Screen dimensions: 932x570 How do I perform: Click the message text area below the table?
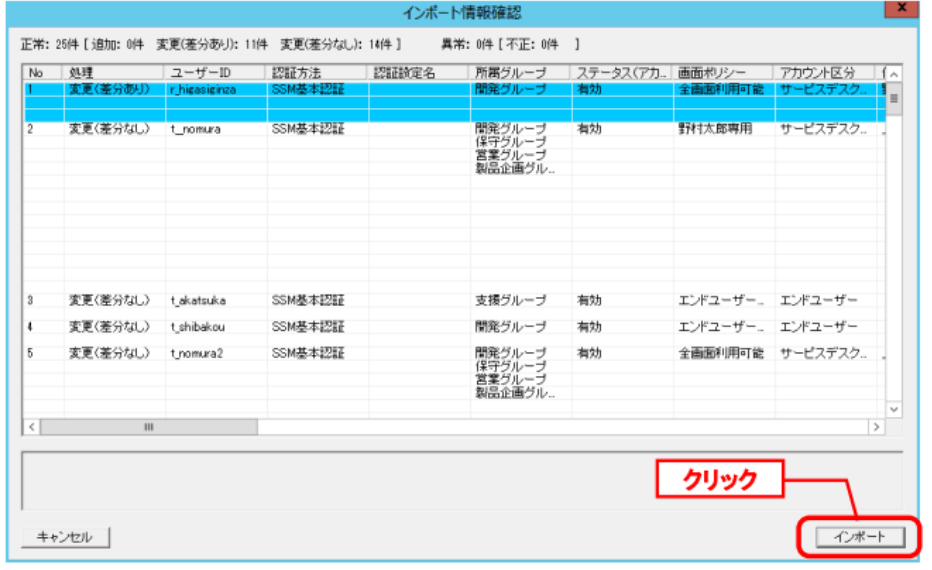[462, 480]
